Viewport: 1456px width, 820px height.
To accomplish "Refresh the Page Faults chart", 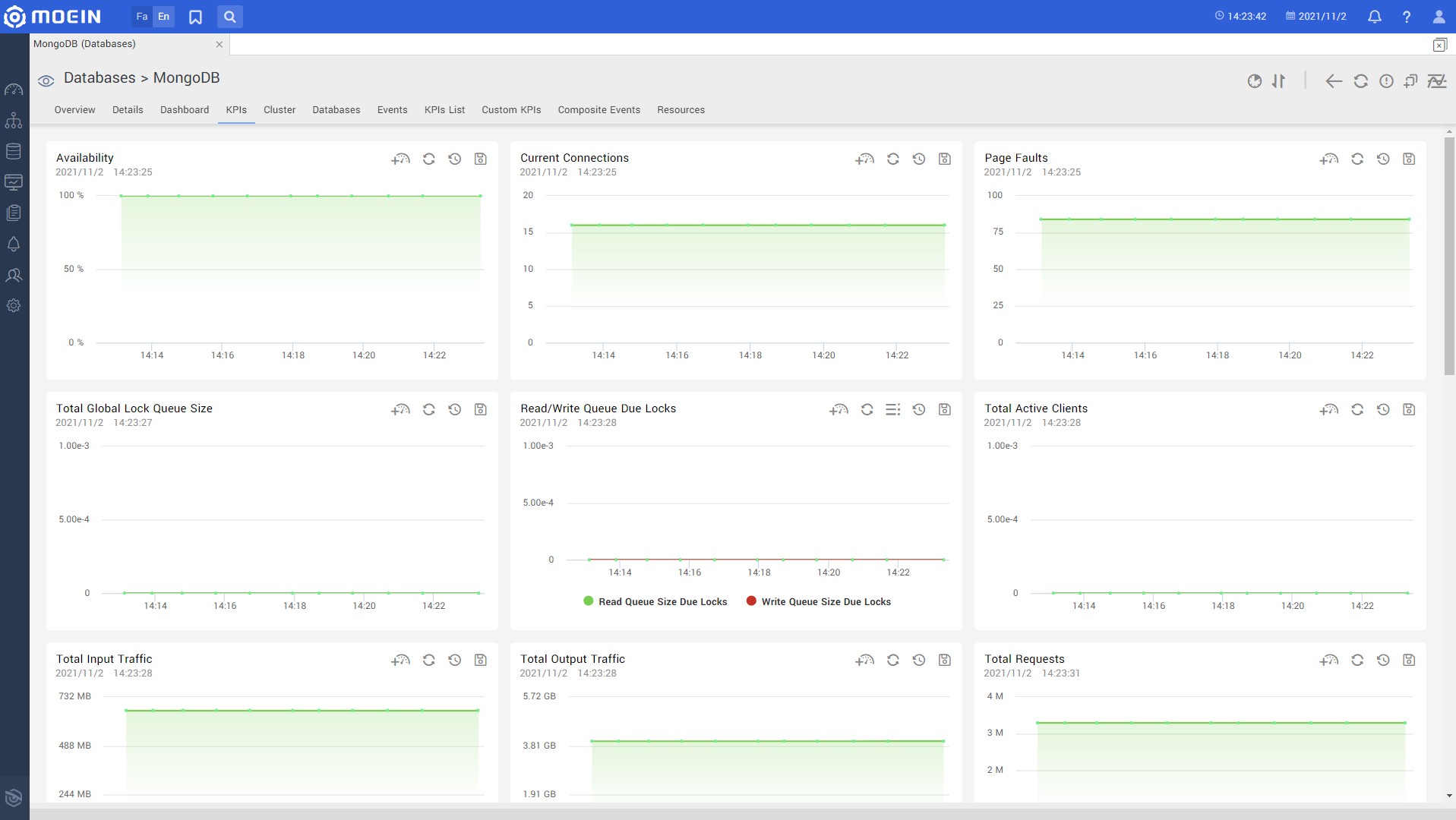I will tap(1357, 159).
